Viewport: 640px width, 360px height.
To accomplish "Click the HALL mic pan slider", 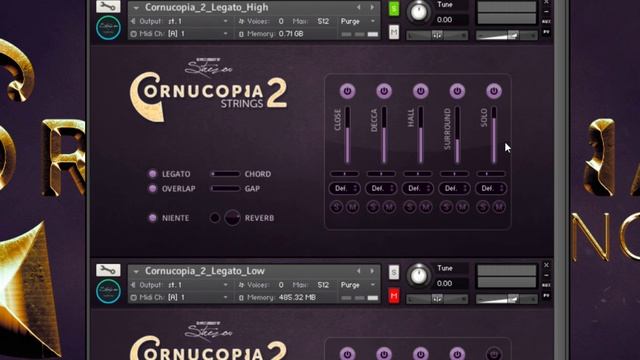I will (418, 174).
